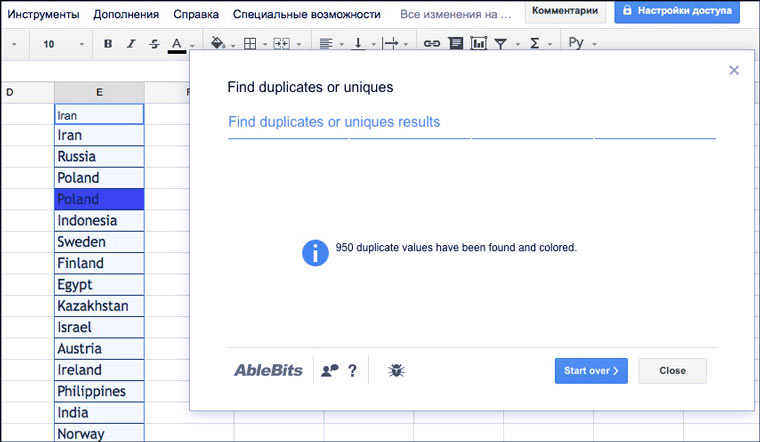Open functions sigma icon
Screen dimensions: 760x442
[534, 44]
